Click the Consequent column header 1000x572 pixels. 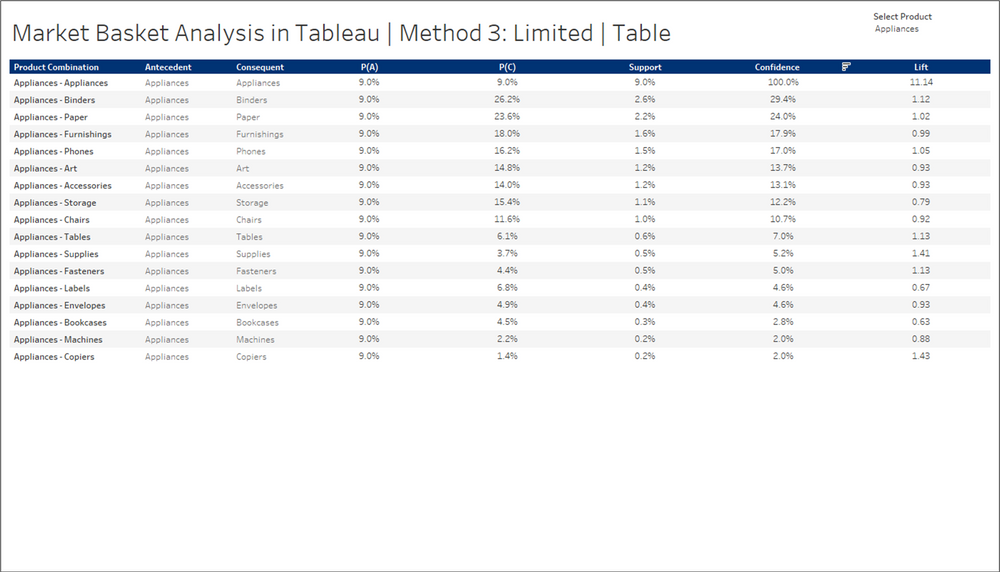[260, 67]
